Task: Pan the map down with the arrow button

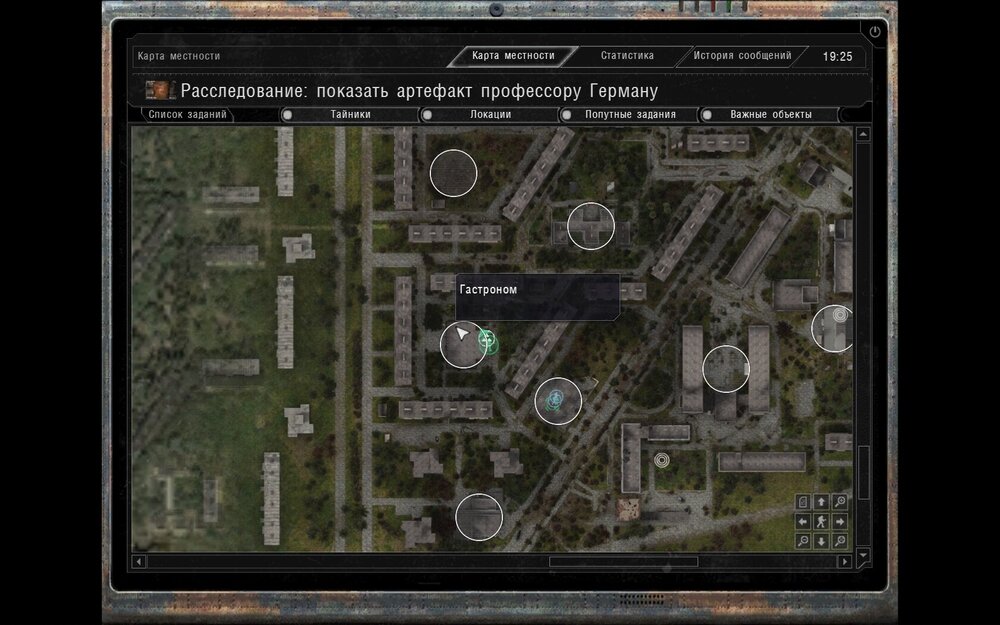Action: point(821,541)
